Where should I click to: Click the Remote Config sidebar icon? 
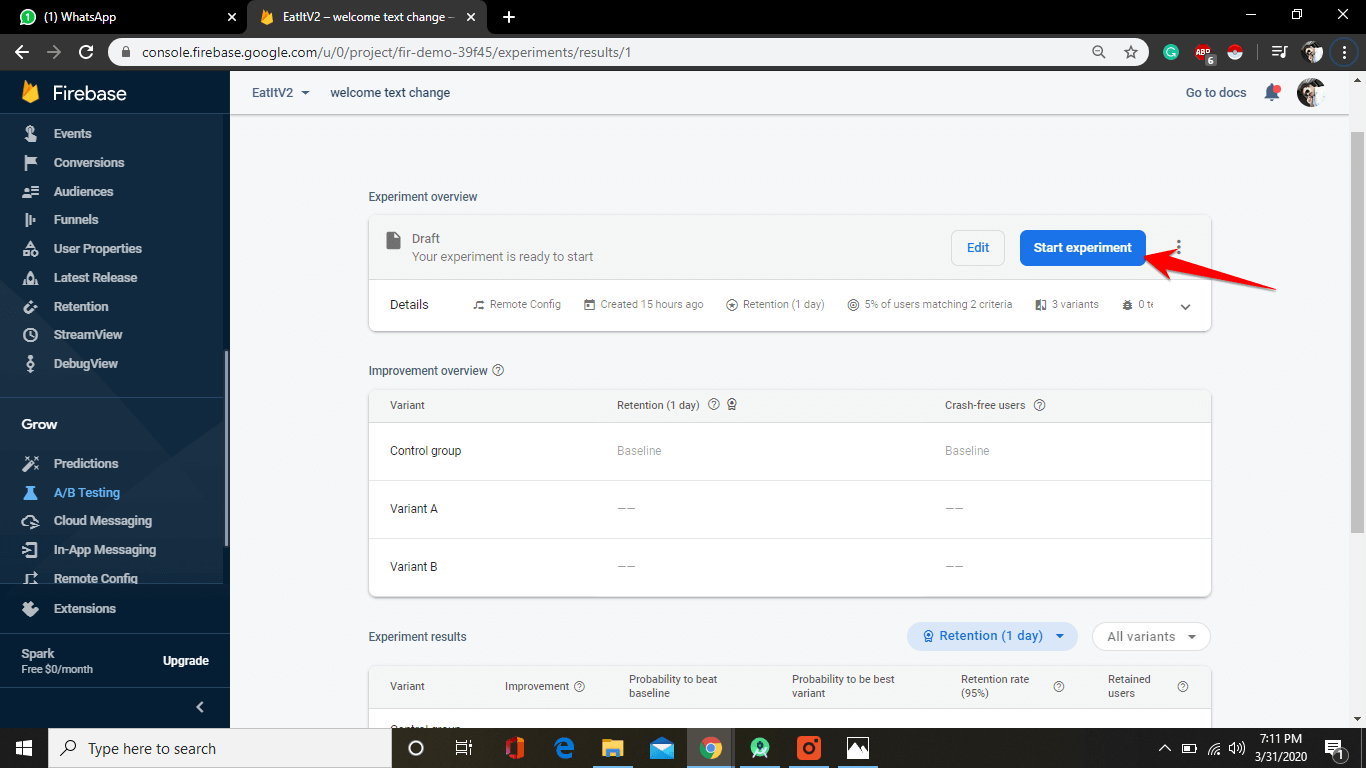point(31,578)
